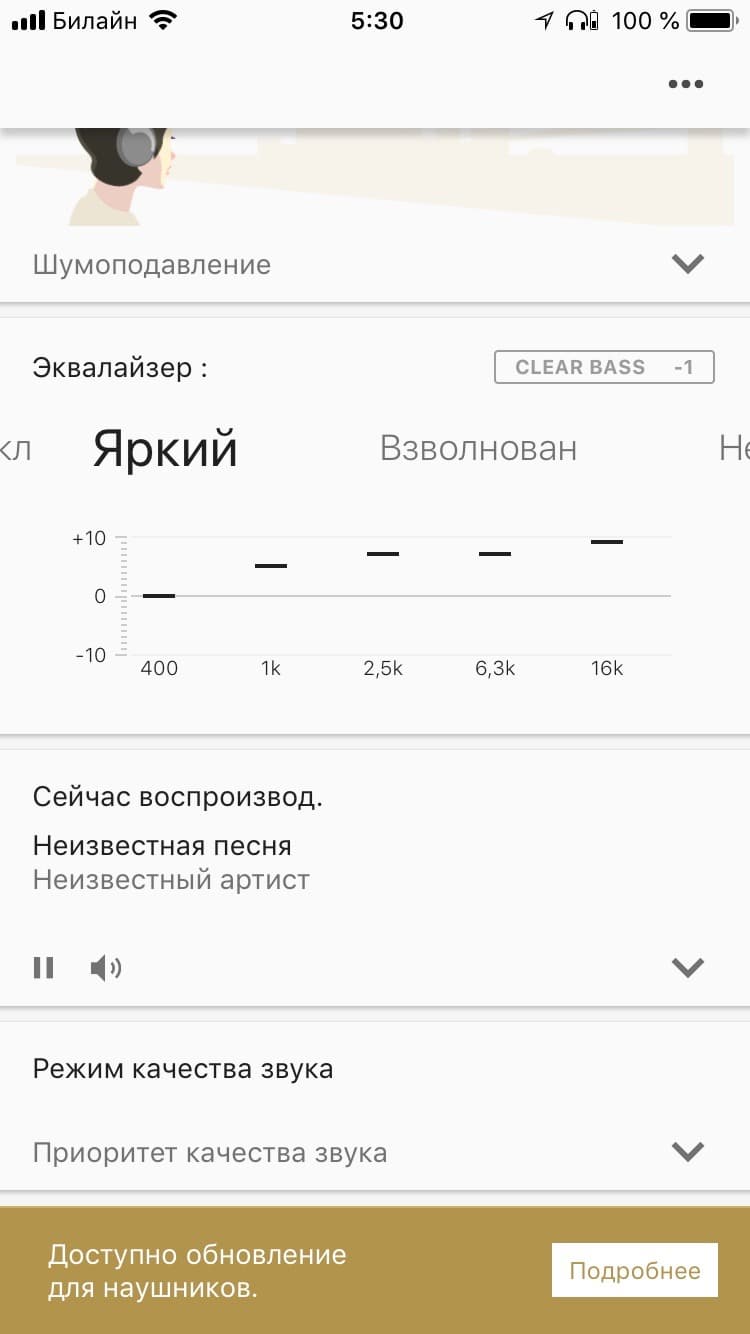The width and height of the screenshot is (750, 1334).
Task: Select the Взволнован equalizer preset
Action: click(x=478, y=448)
